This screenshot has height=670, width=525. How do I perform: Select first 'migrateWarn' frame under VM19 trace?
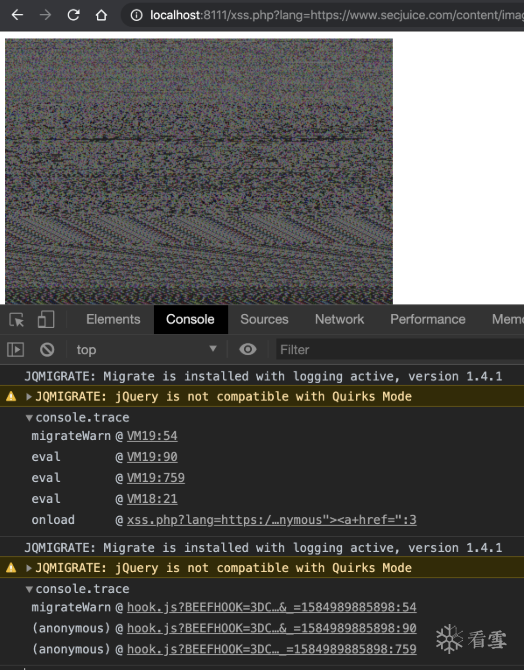[71, 436]
